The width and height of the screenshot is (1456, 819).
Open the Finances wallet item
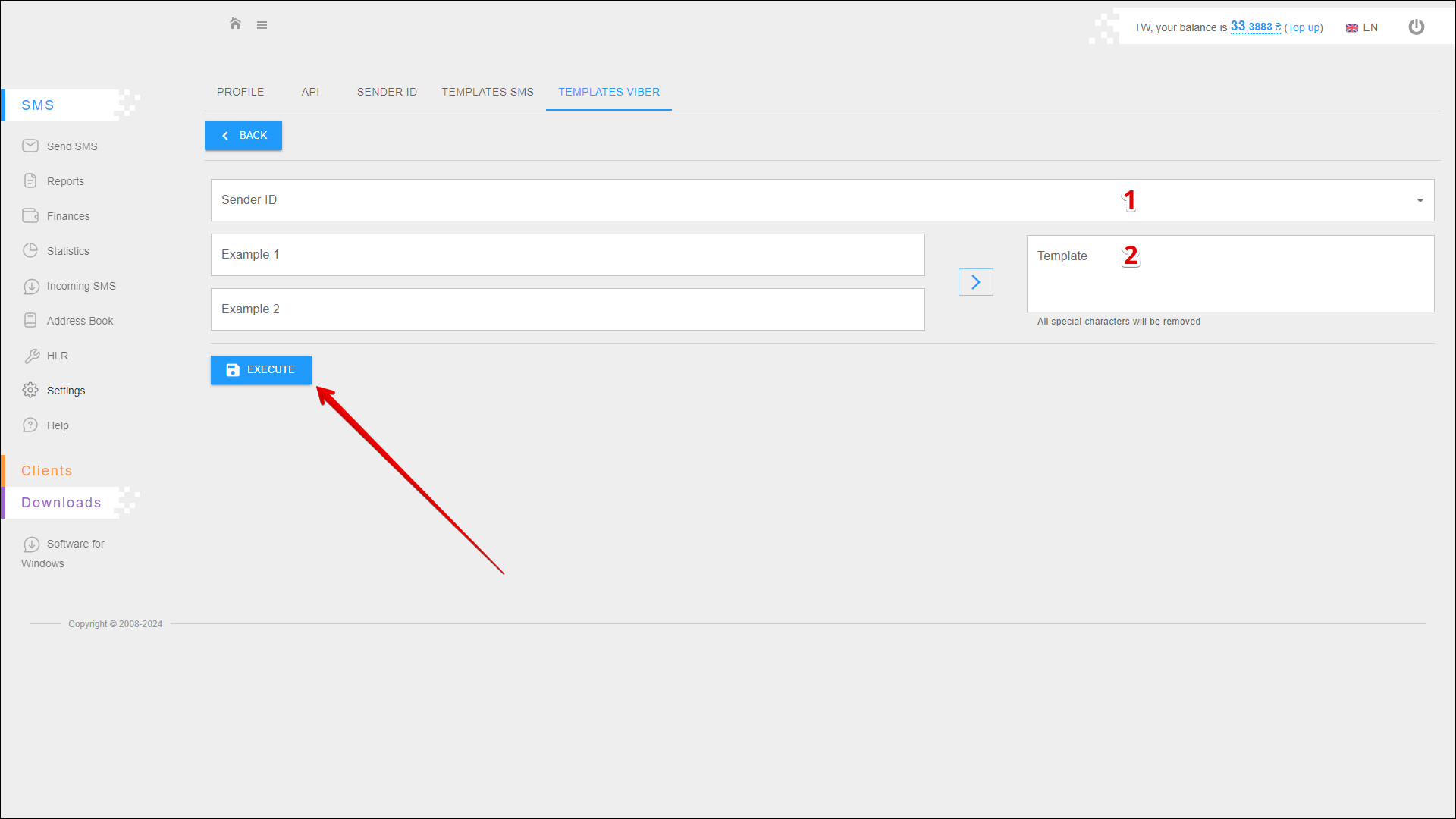coord(67,216)
